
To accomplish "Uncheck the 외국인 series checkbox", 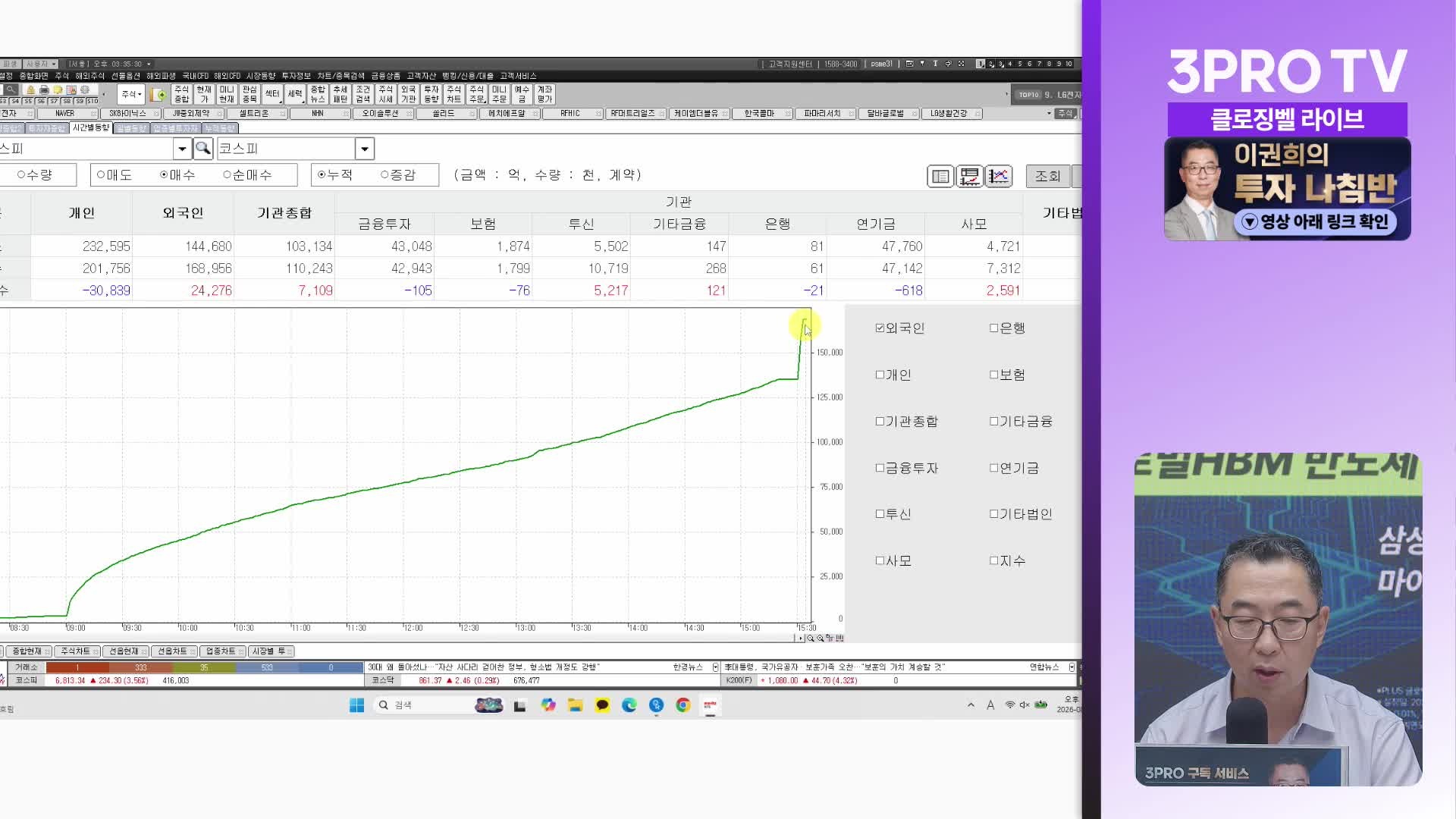I will (880, 328).
